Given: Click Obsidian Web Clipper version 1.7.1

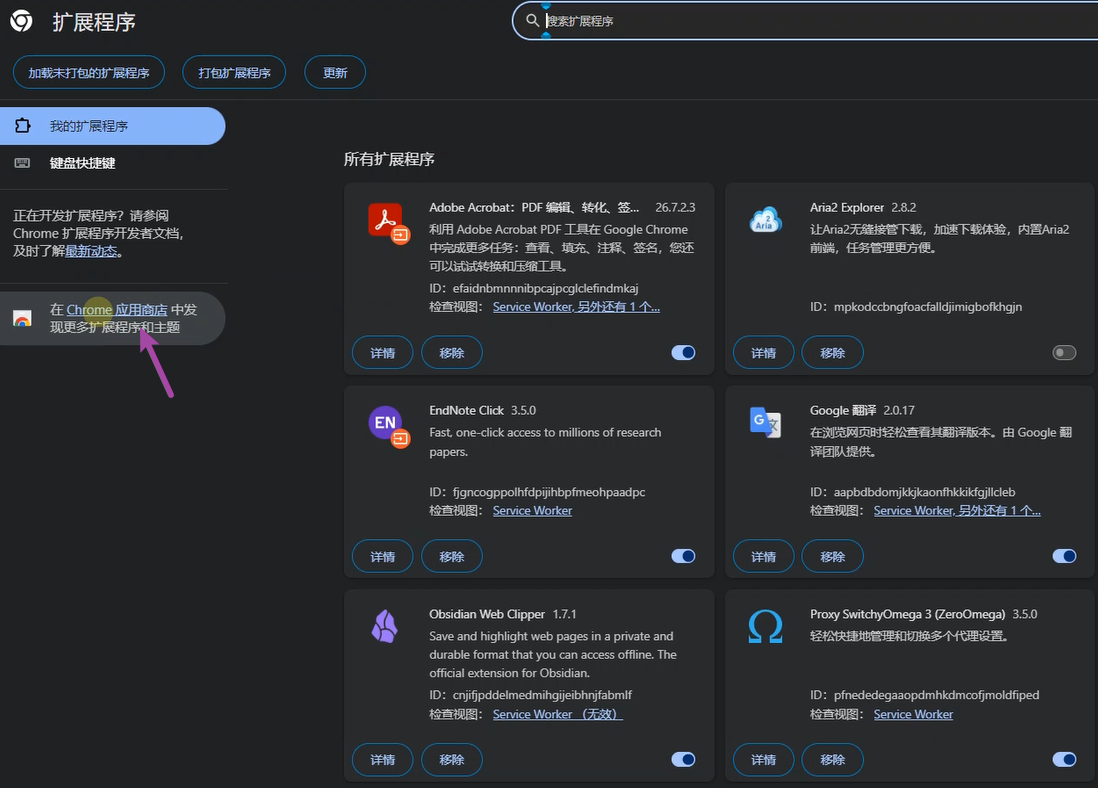Looking at the screenshot, I should pyautogui.click(x=564, y=614).
